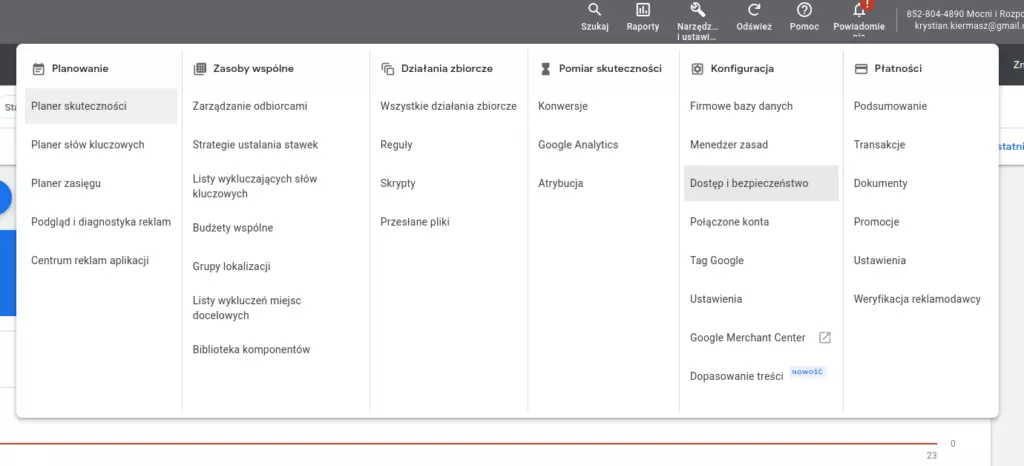Open Skrypty in Działania zbiorcze
Screen dimensions: 1024x466
tap(398, 184)
